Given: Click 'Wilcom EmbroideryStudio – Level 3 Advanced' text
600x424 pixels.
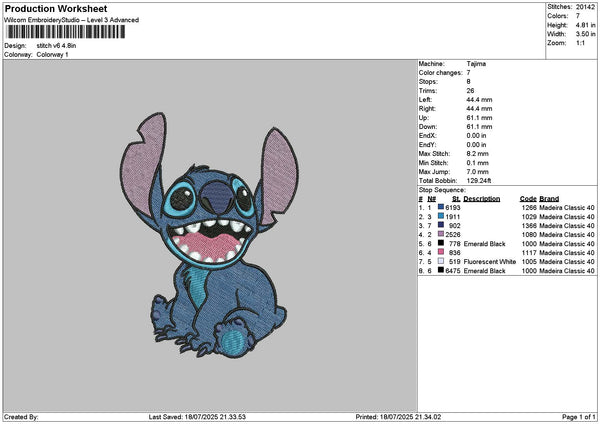Looking at the screenshot, I should [71, 20].
